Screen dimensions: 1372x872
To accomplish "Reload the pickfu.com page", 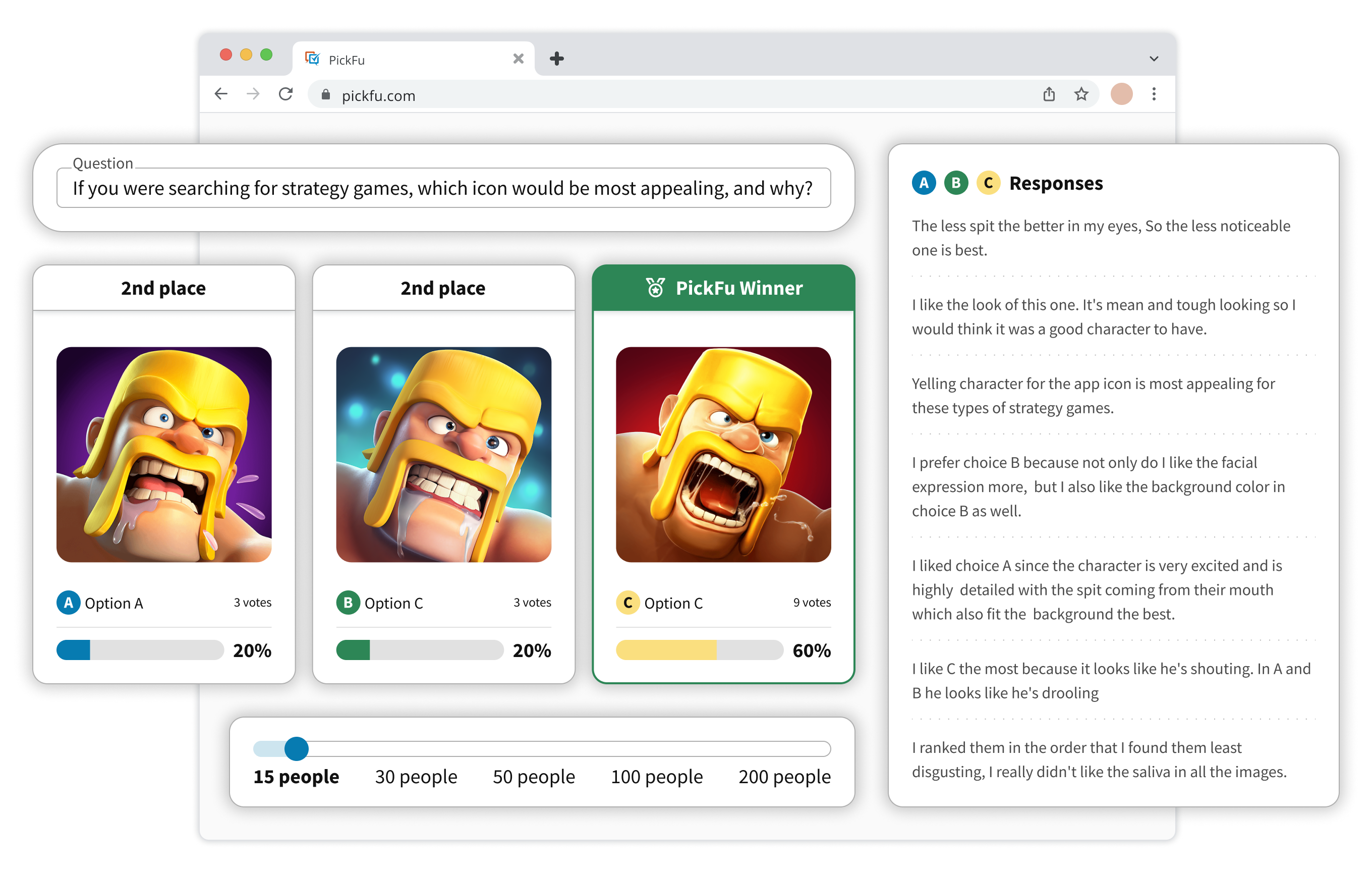I will coord(286,94).
